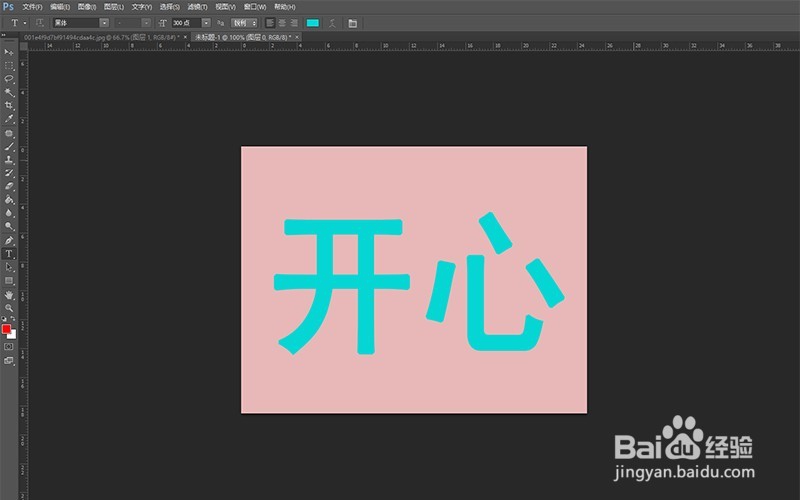Select the Crop tool
Screen dimensions: 800x500
click(9, 106)
